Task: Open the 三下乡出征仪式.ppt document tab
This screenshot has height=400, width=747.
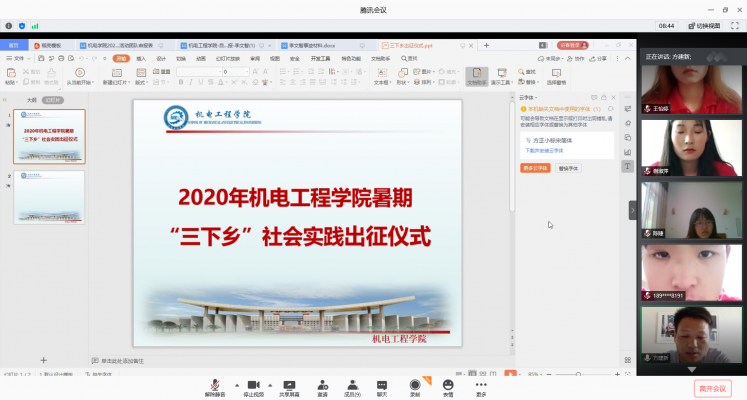Action: (x=412, y=45)
